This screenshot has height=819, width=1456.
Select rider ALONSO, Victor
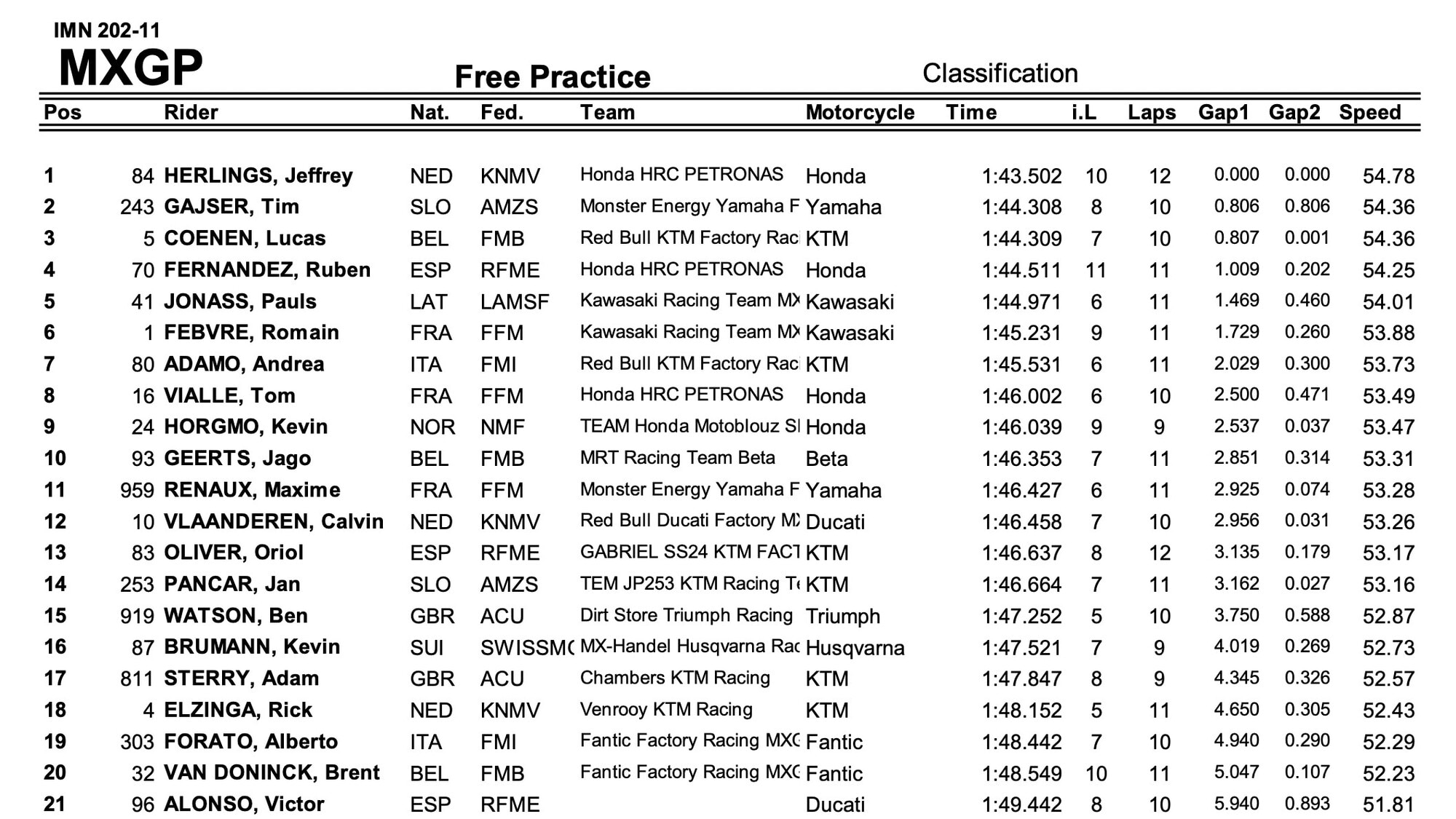pyautogui.click(x=244, y=804)
